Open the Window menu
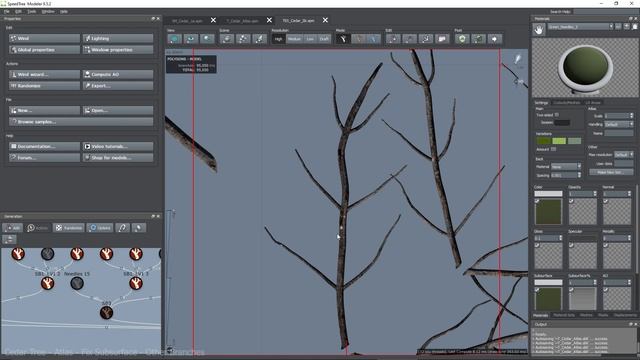 click(x=48, y=11)
